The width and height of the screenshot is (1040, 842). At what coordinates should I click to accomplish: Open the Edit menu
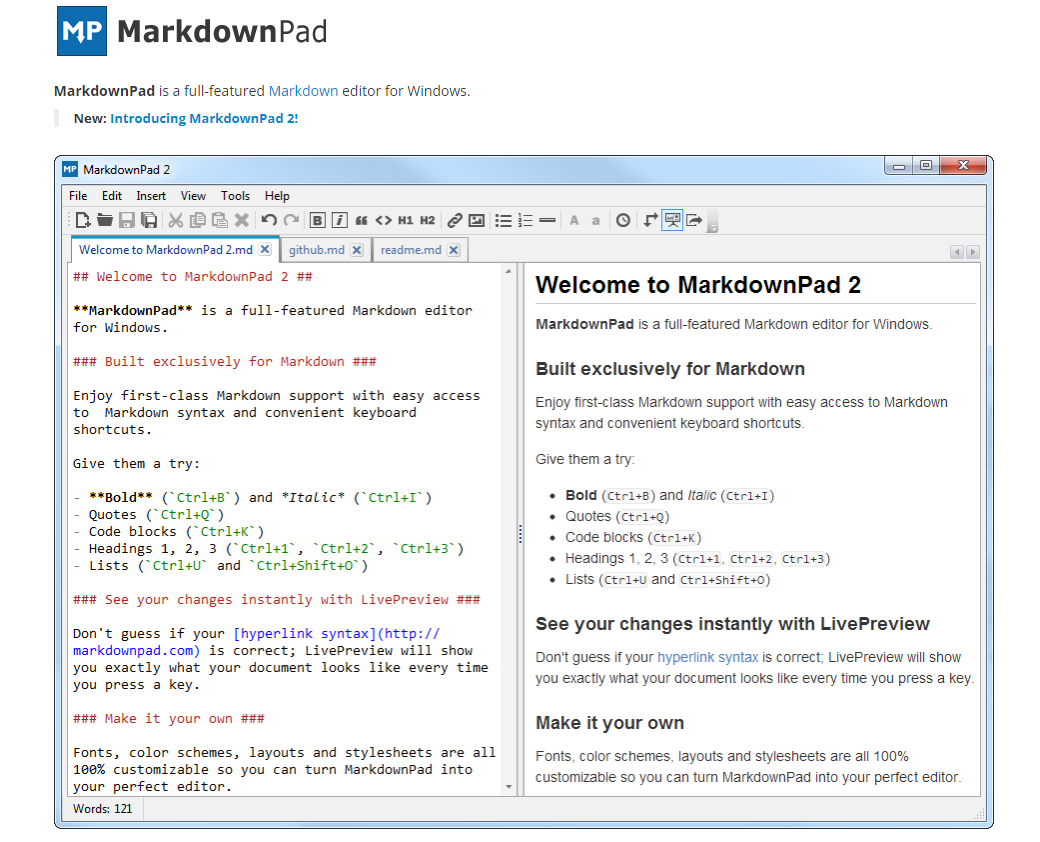[x=111, y=196]
